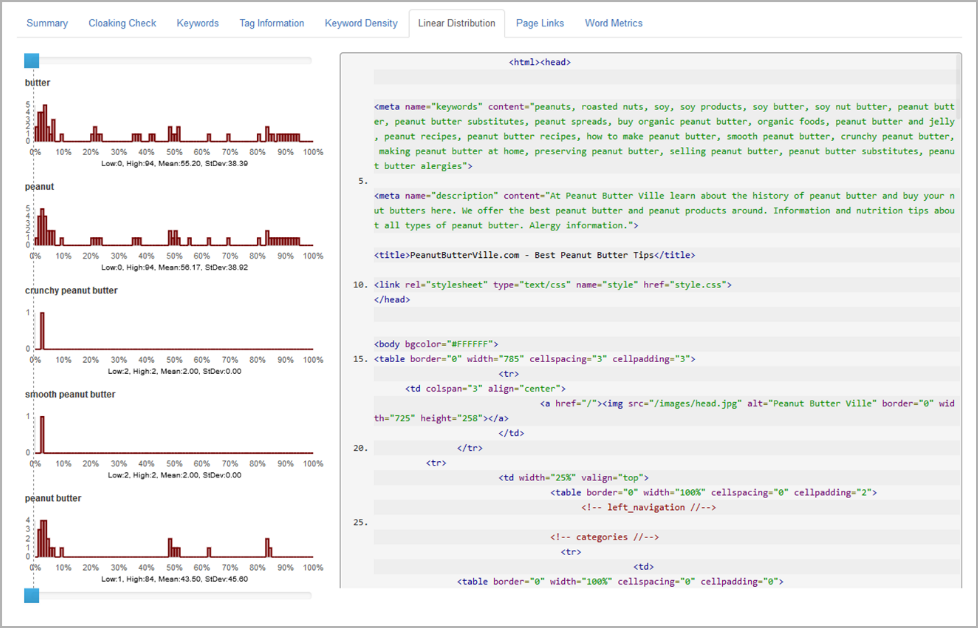Click the 'smooth peanut butter' chart title

(70, 394)
